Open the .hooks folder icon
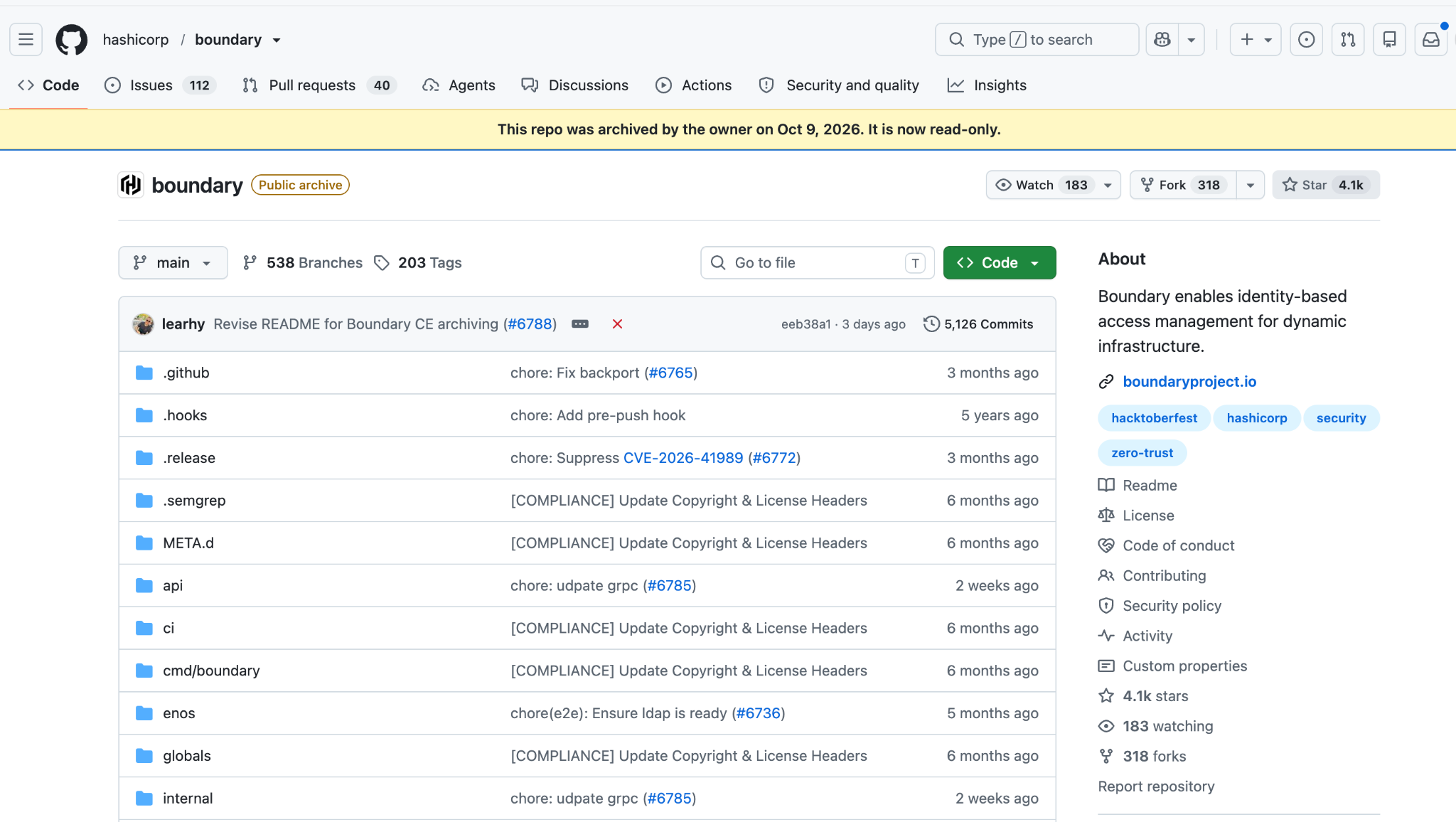The image size is (1456, 822). click(144, 415)
